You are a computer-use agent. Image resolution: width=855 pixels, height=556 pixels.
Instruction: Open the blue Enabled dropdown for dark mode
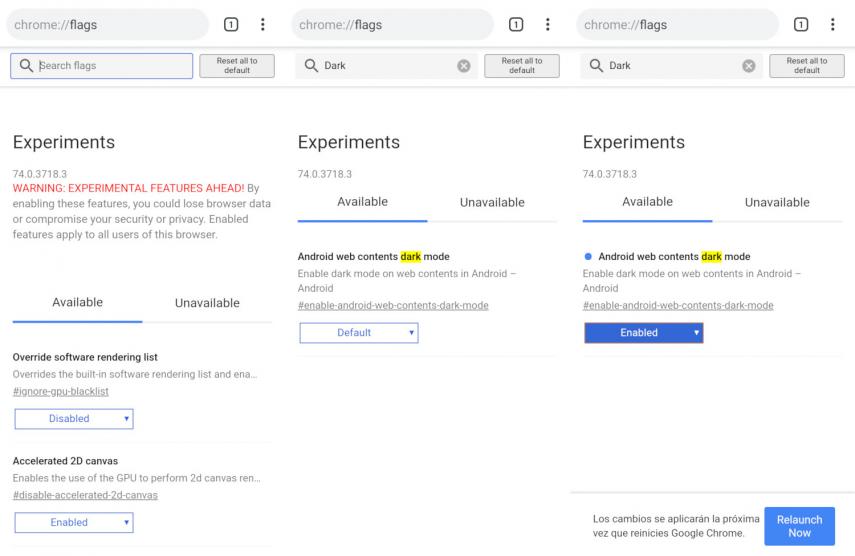[x=643, y=333]
